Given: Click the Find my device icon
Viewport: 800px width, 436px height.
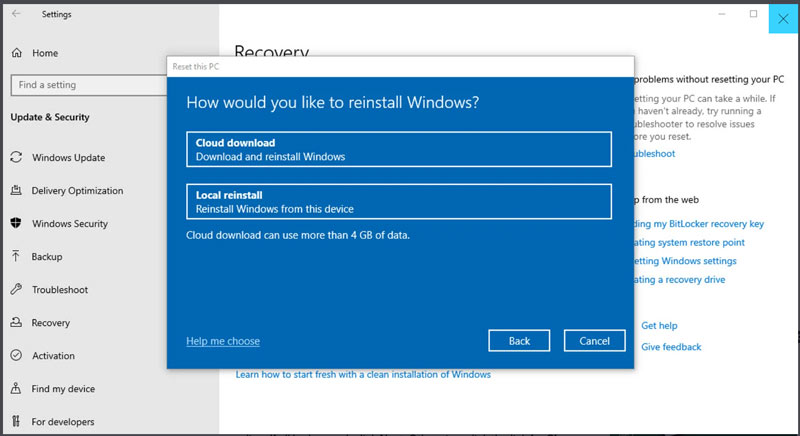Looking at the screenshot, I should tap(16, 388).
